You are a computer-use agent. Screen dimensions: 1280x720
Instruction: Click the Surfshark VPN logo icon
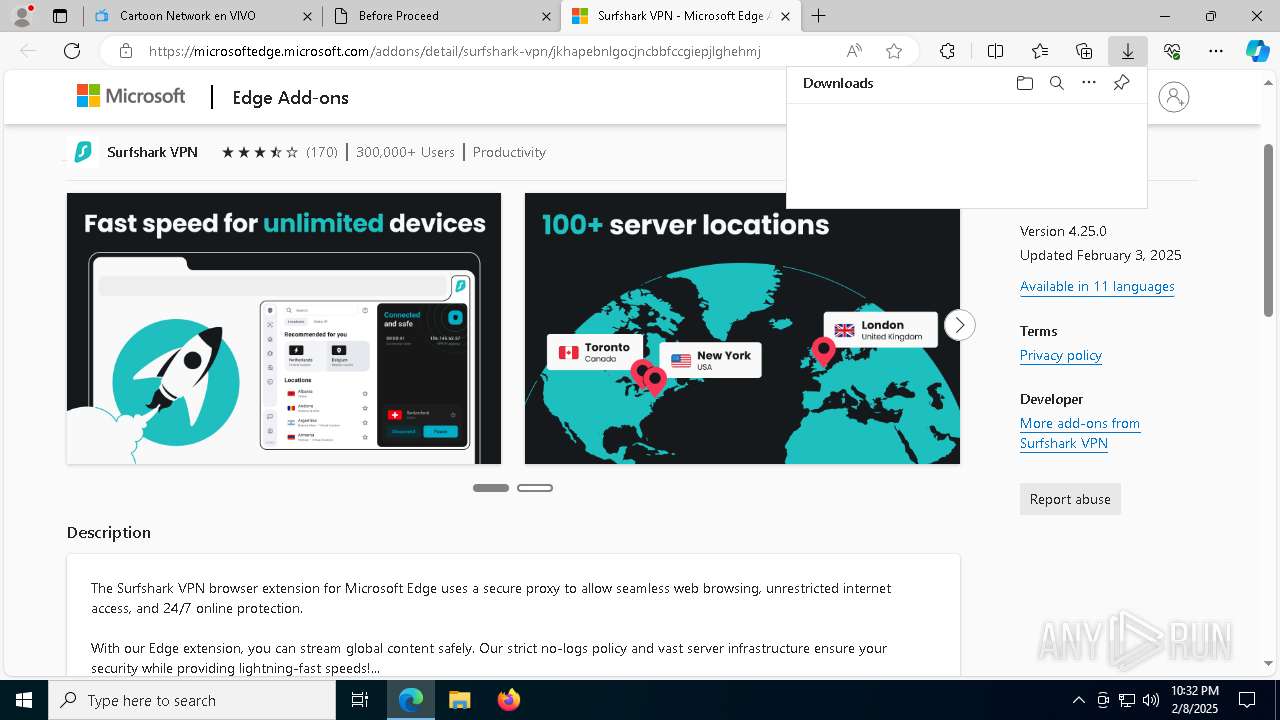coord(84,152)
